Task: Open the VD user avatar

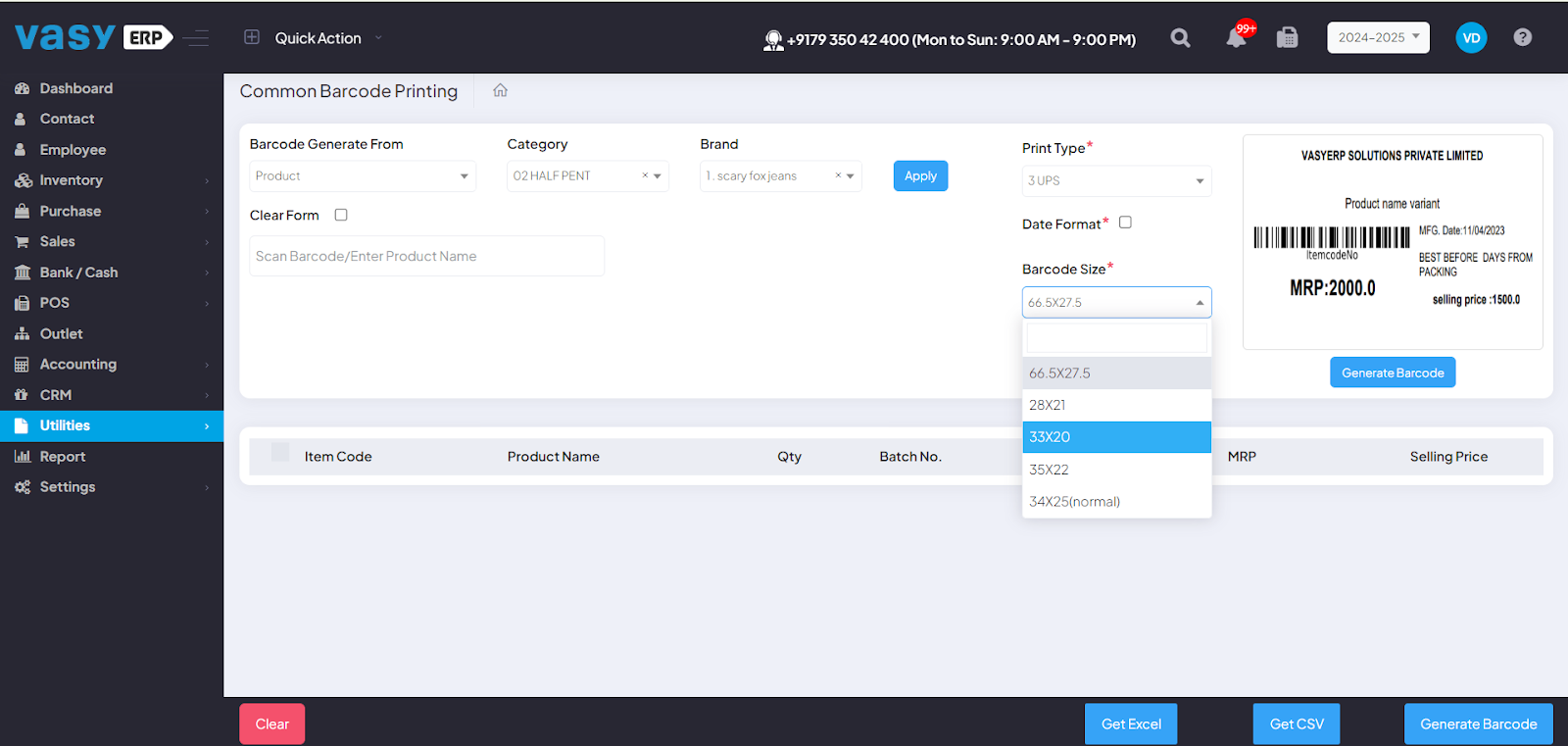Action: pyautogui.click(x=1471, y=38)
